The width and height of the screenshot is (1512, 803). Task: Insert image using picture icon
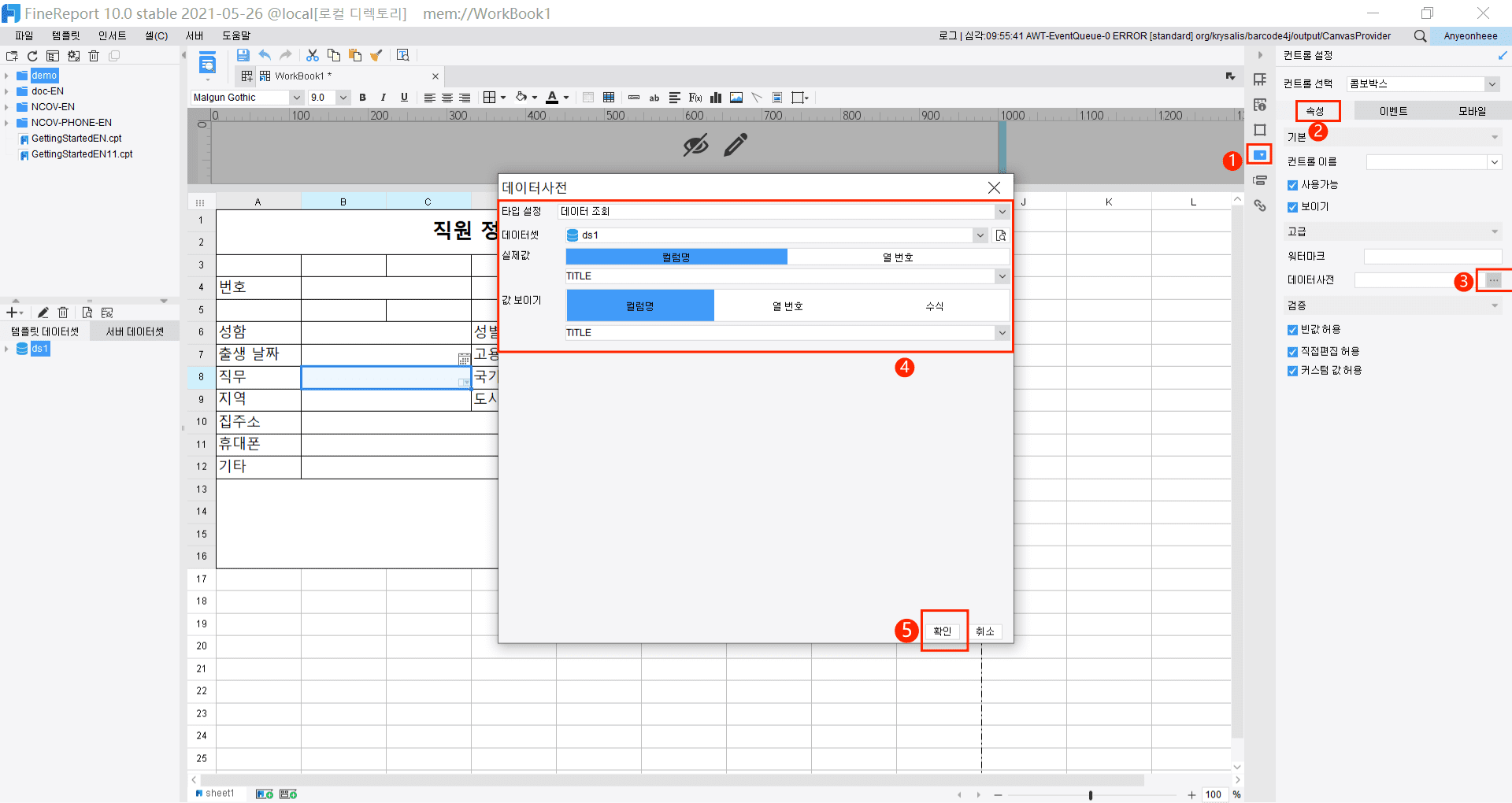[x=736, y=98]
